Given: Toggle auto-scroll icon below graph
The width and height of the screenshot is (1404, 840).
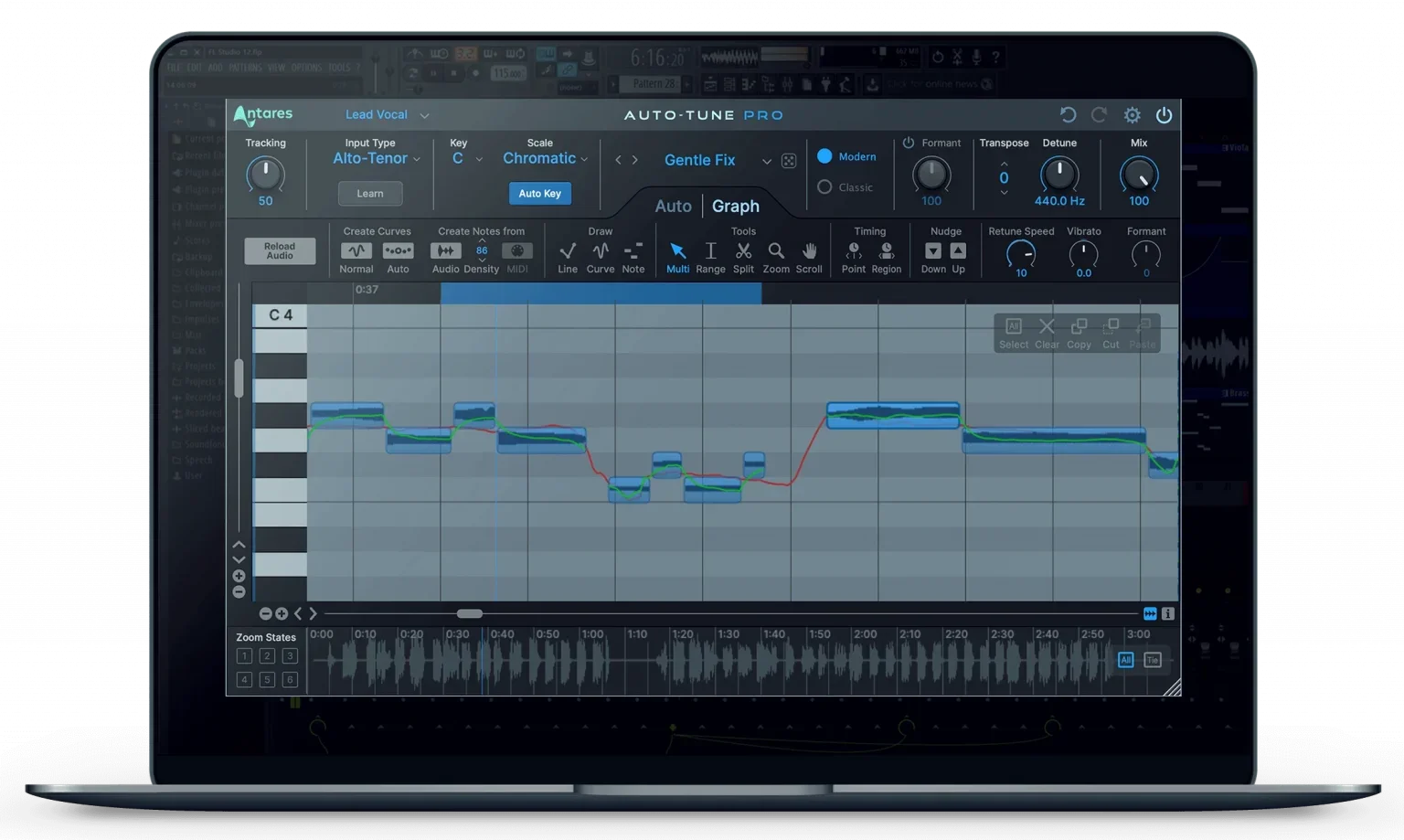Looking at the screenshot, I should coord(1150,614).
